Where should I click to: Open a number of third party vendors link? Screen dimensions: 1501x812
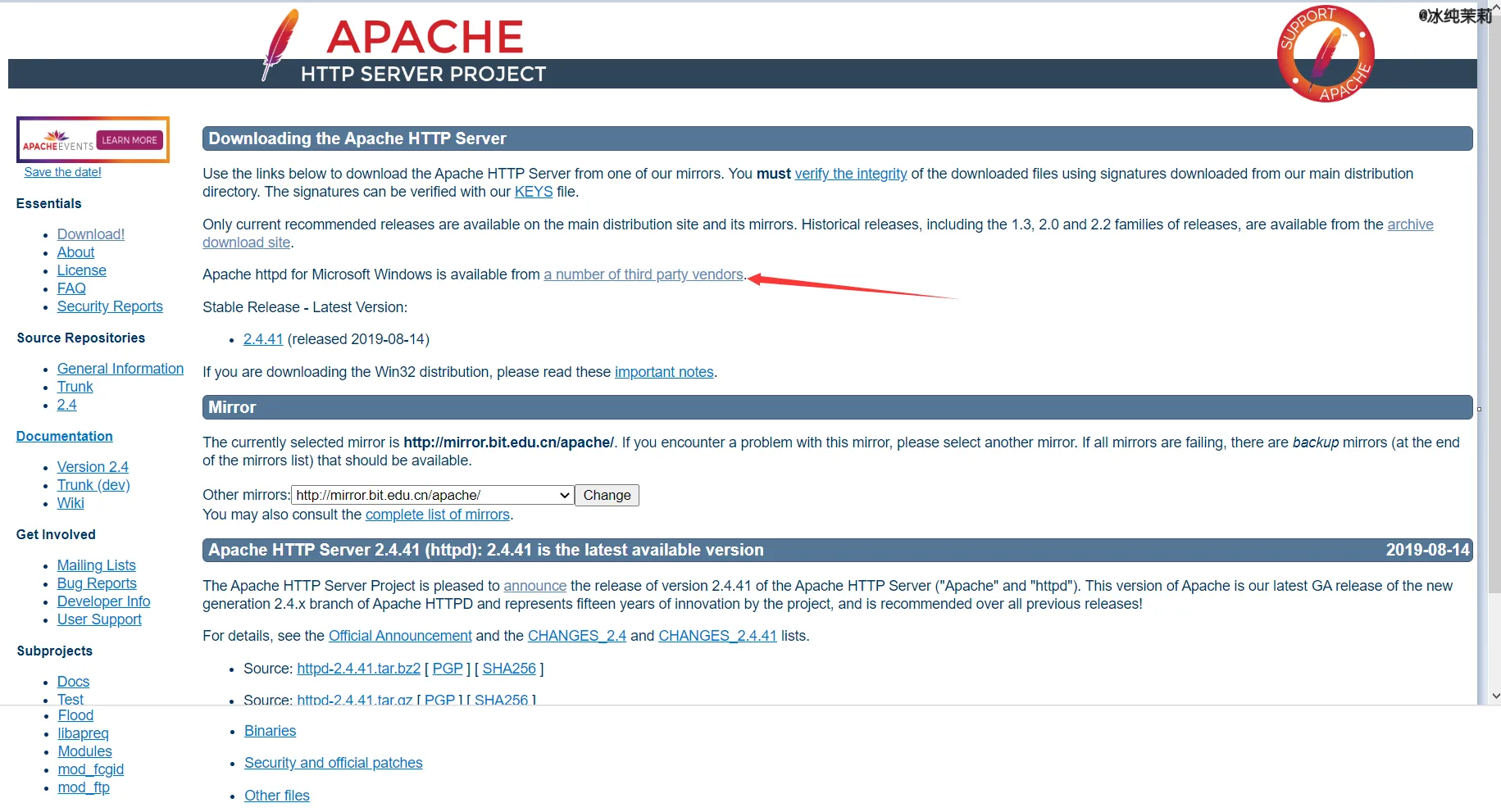pos(644,274)
